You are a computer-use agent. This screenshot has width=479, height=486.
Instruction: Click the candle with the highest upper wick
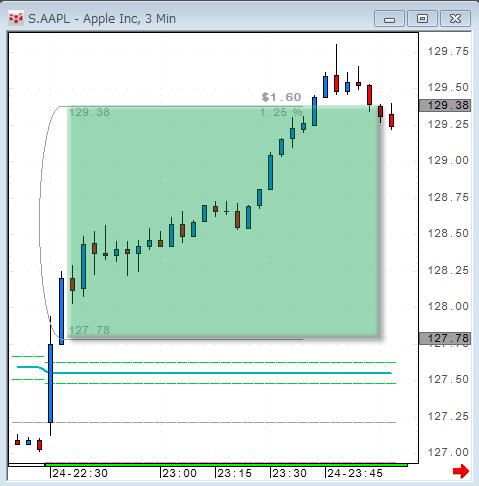pos(336,83)
